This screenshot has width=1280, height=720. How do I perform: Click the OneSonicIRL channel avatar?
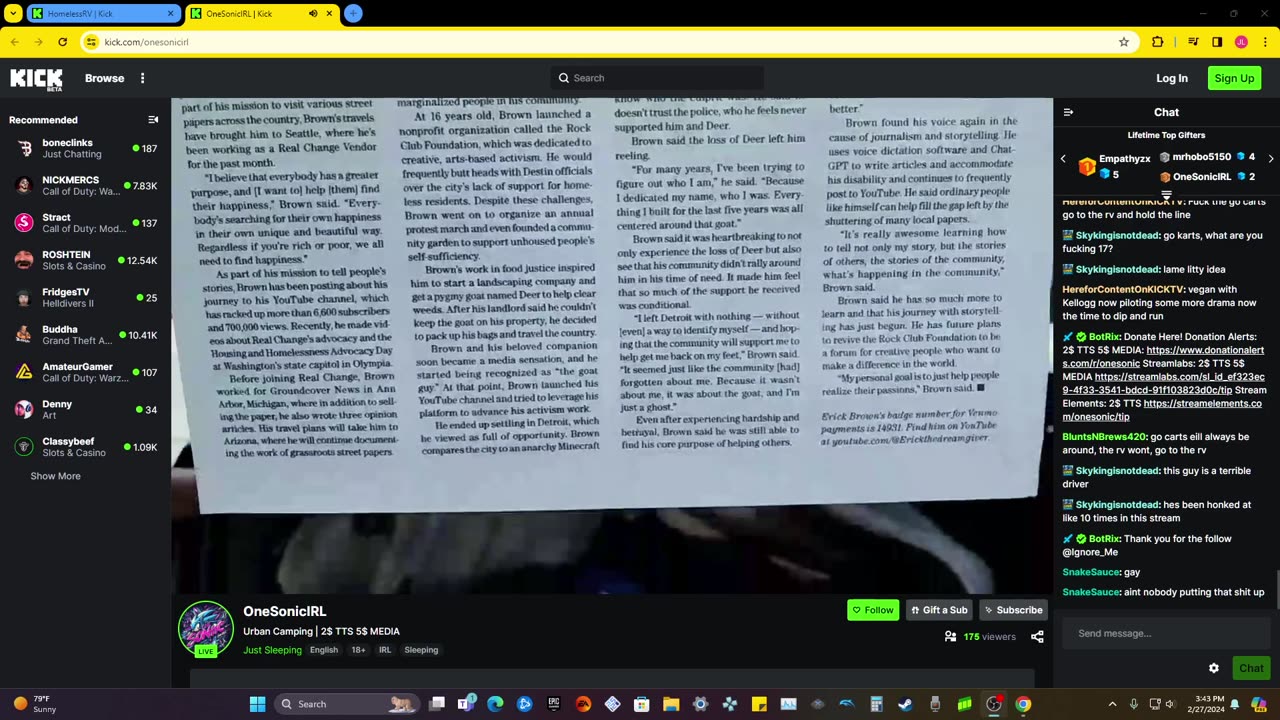click(205, 628)
